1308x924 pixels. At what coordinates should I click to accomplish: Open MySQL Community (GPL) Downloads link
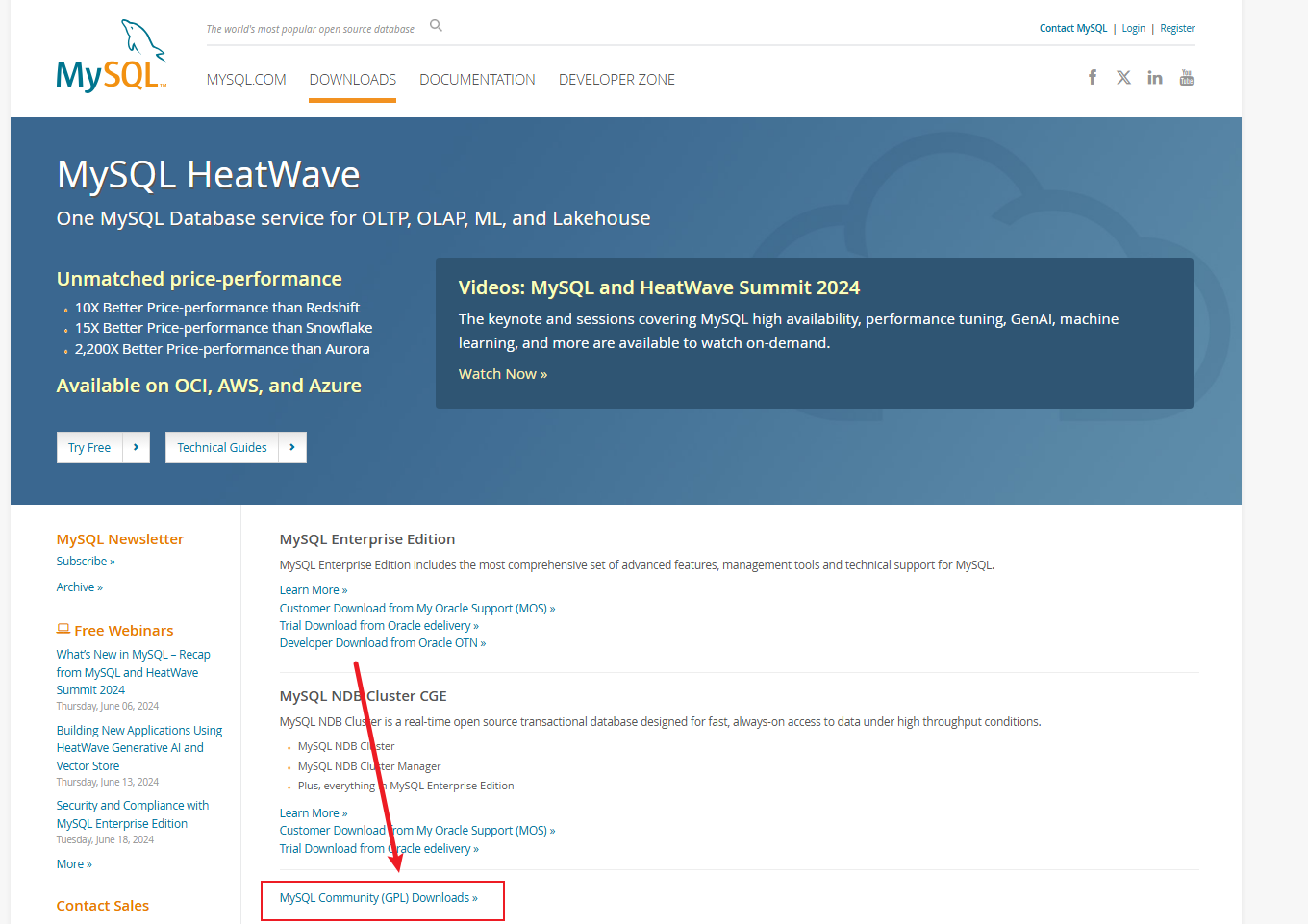[378, 898]
